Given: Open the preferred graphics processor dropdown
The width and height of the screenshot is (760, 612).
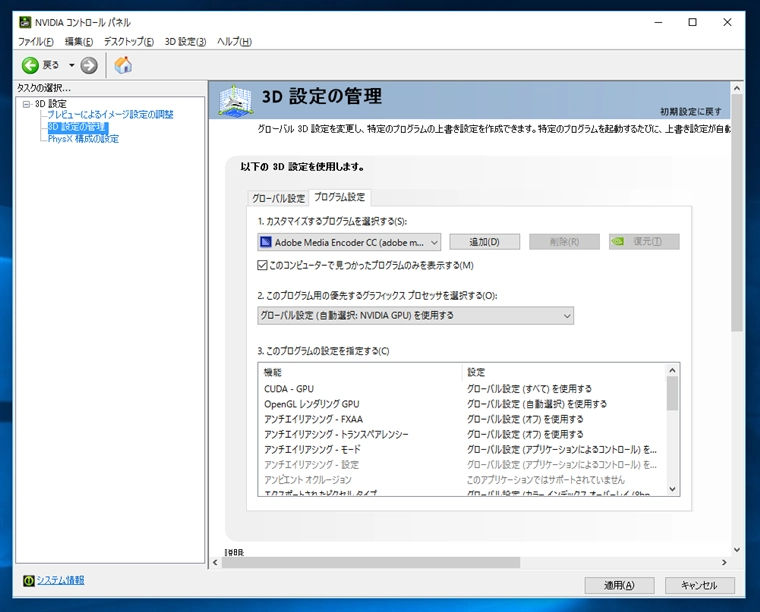Looking at the screenshot, I should (415, 315).
